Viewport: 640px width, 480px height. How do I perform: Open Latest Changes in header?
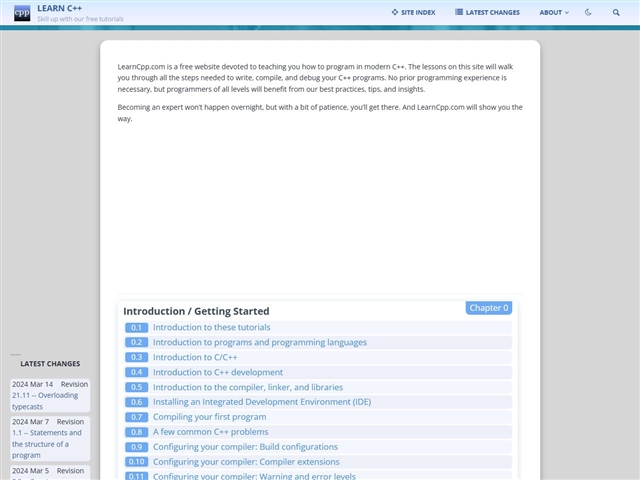point(487,12)
